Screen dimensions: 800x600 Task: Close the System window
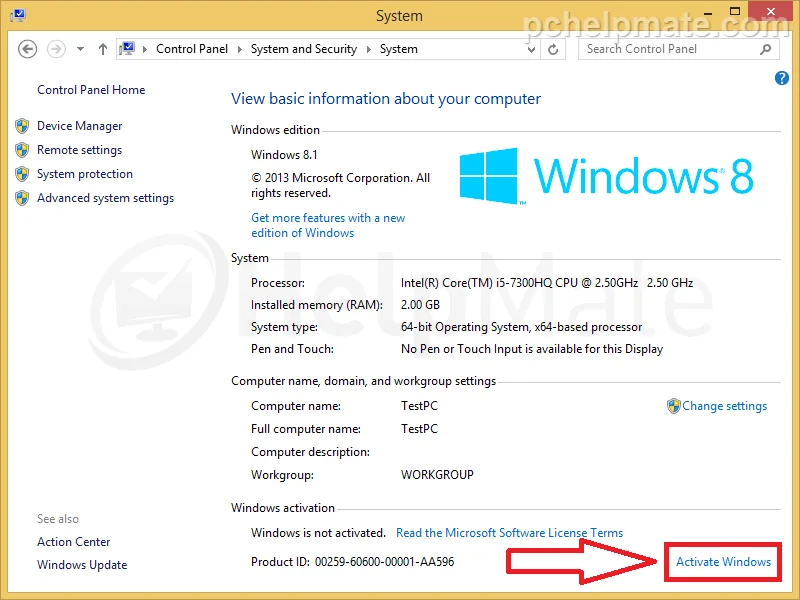[x=770, y=11]
